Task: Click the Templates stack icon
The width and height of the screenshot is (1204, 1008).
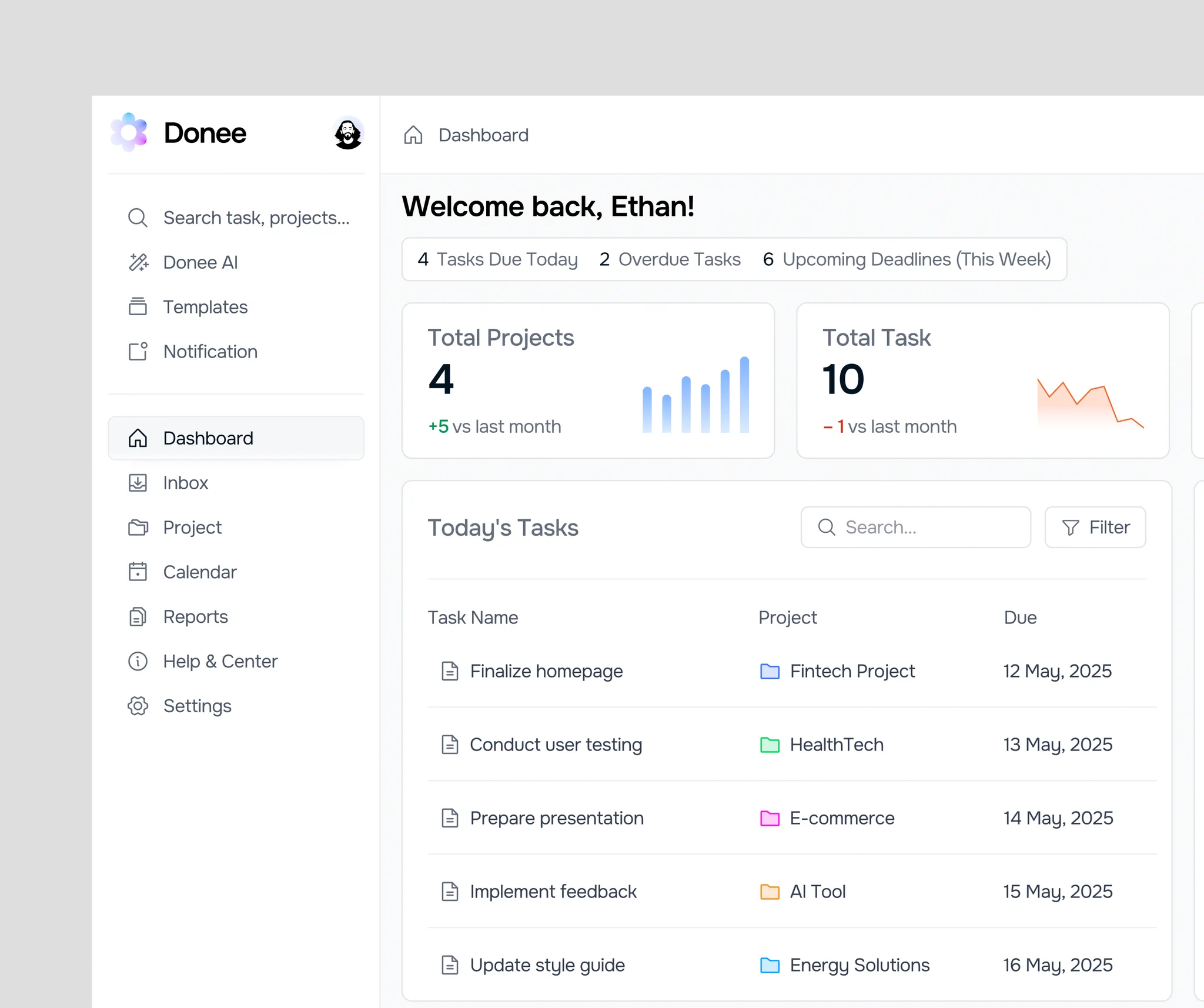Action: [138, 306]
